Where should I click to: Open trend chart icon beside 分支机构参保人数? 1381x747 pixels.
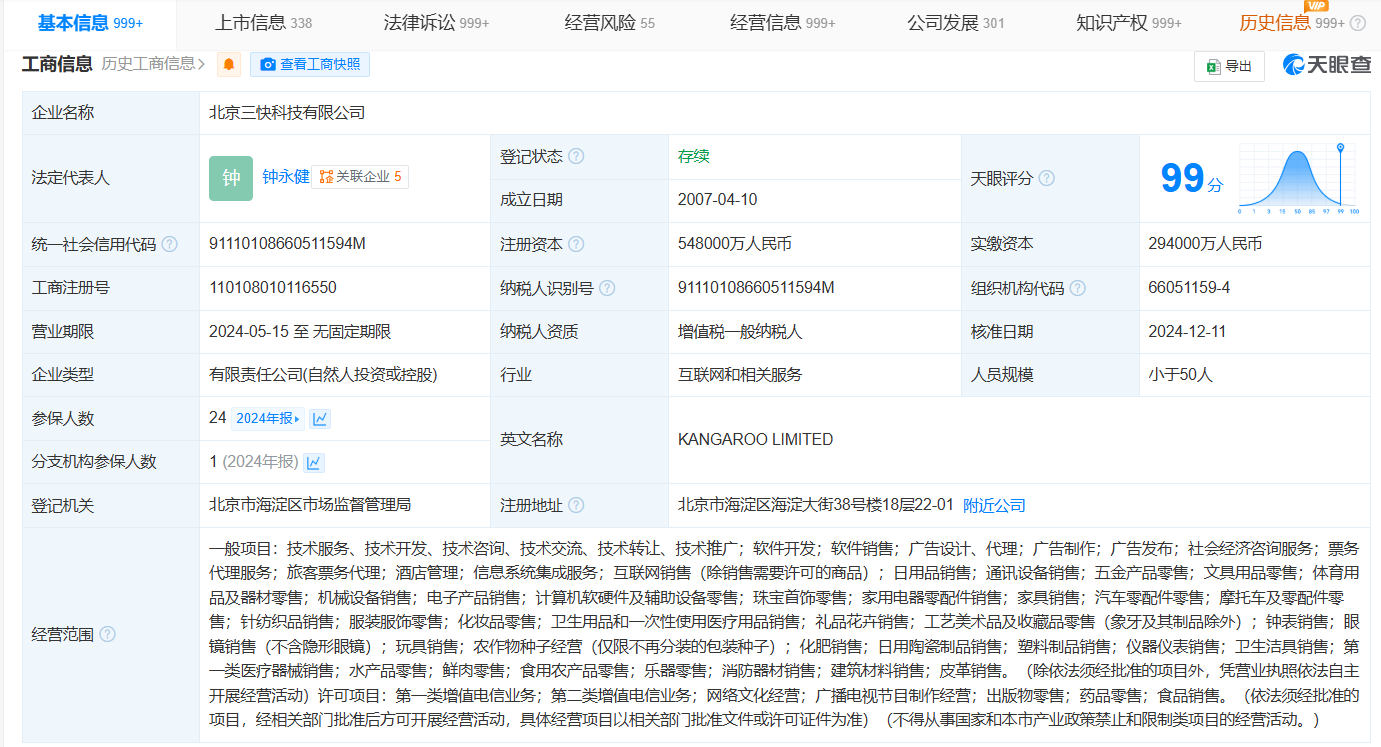(314, 462)
